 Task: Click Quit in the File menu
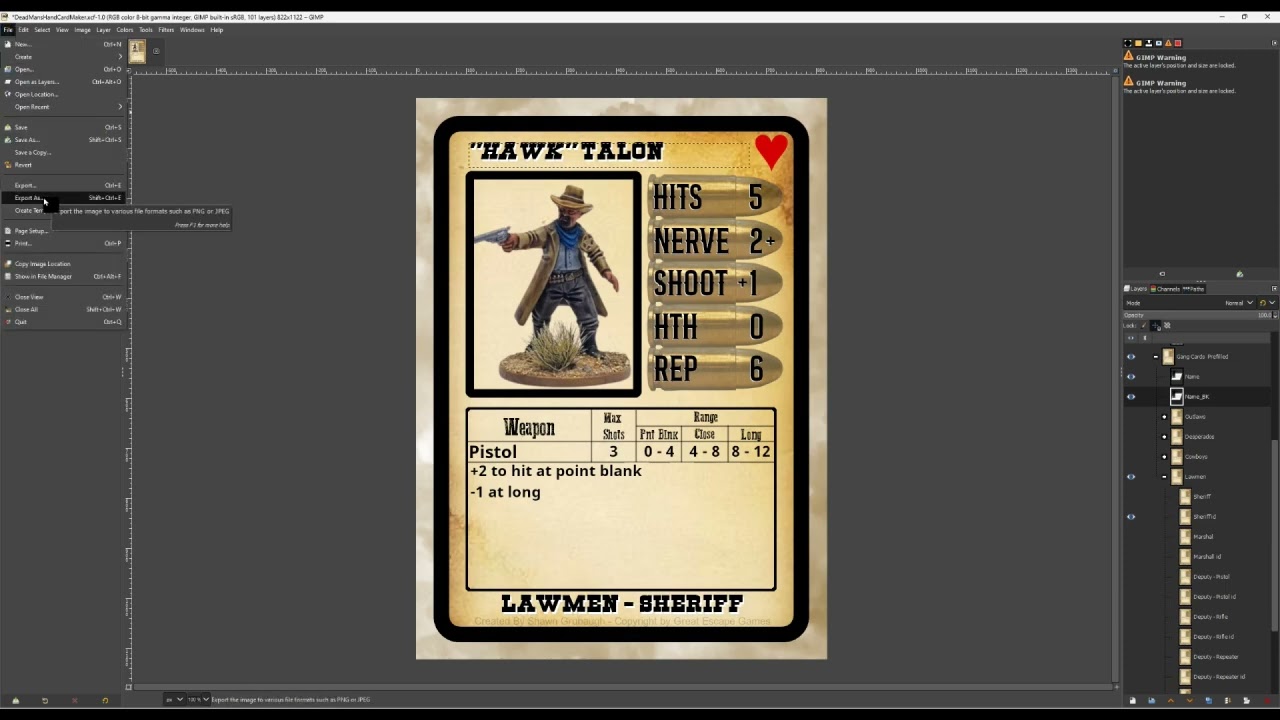(x=64, y=322)
